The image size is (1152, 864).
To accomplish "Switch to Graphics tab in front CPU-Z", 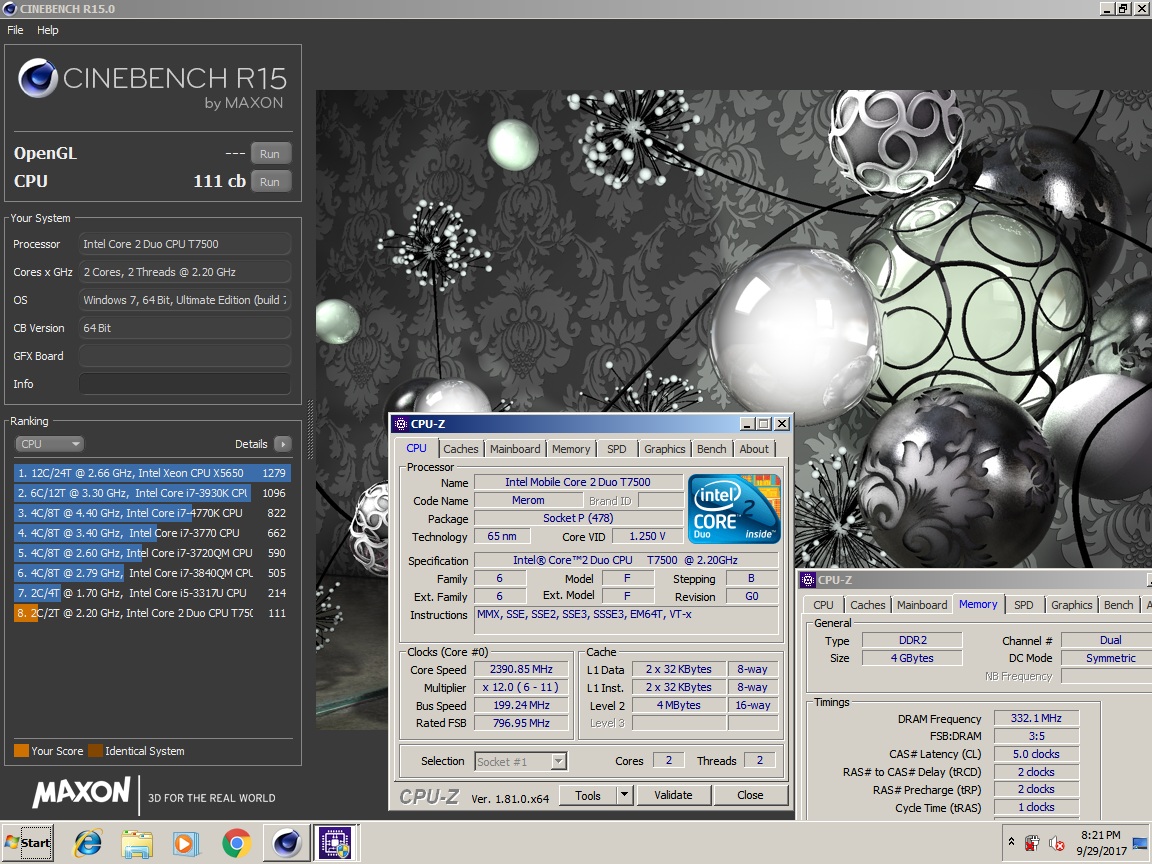I will tap(665, 449).
